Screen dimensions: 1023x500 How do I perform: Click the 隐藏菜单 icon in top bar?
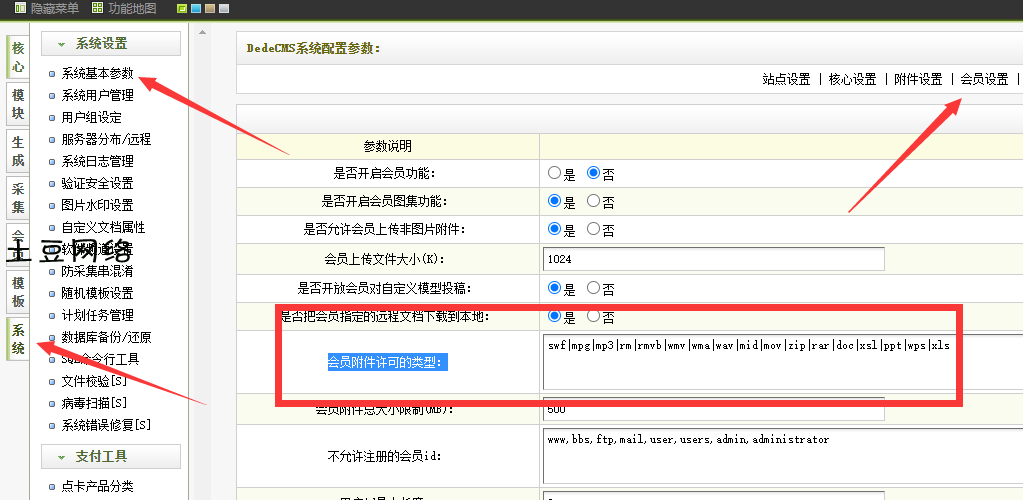pos(20,8)
